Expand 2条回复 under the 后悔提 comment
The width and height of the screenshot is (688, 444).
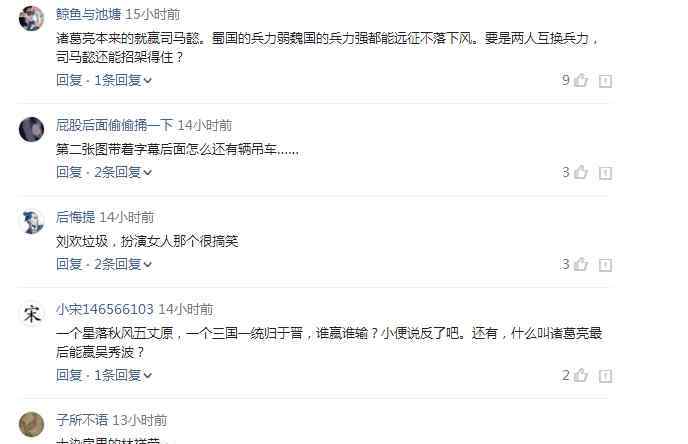pyautogui.click(x=123, y=264)
